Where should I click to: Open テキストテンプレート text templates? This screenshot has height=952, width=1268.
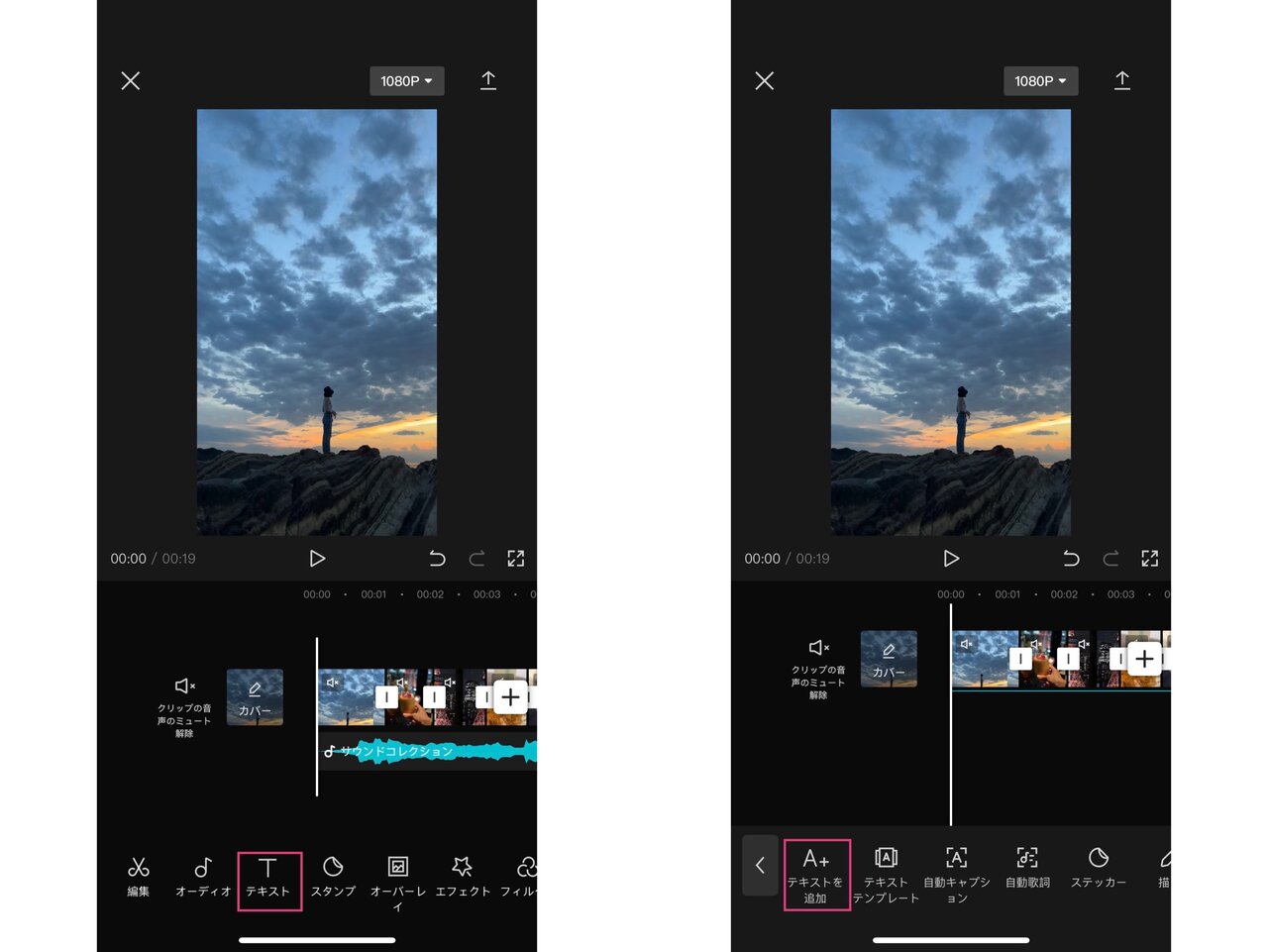click(x=887, y=875)
